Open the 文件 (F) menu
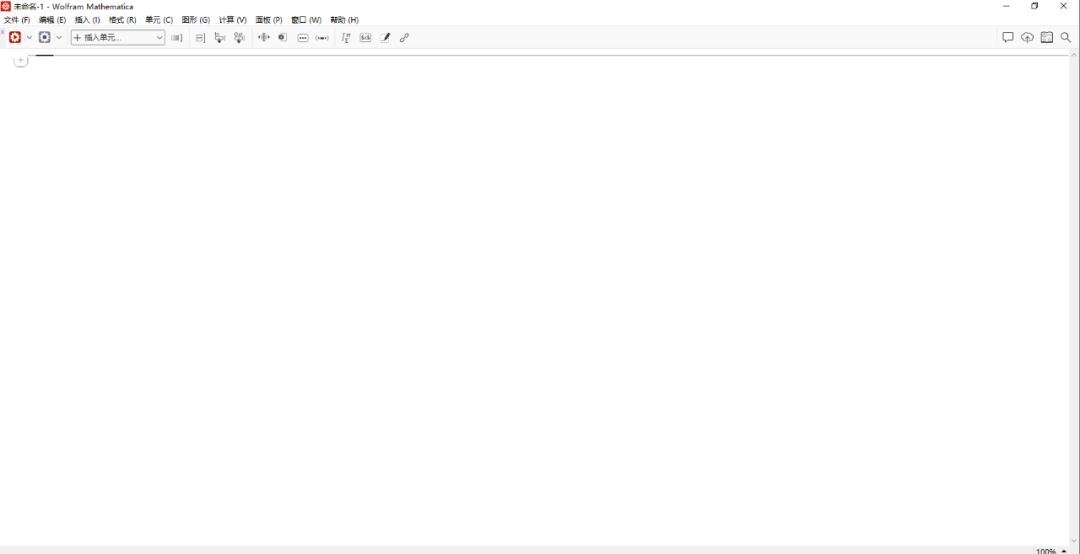The image size is (1080, 554). coord(17,20)
